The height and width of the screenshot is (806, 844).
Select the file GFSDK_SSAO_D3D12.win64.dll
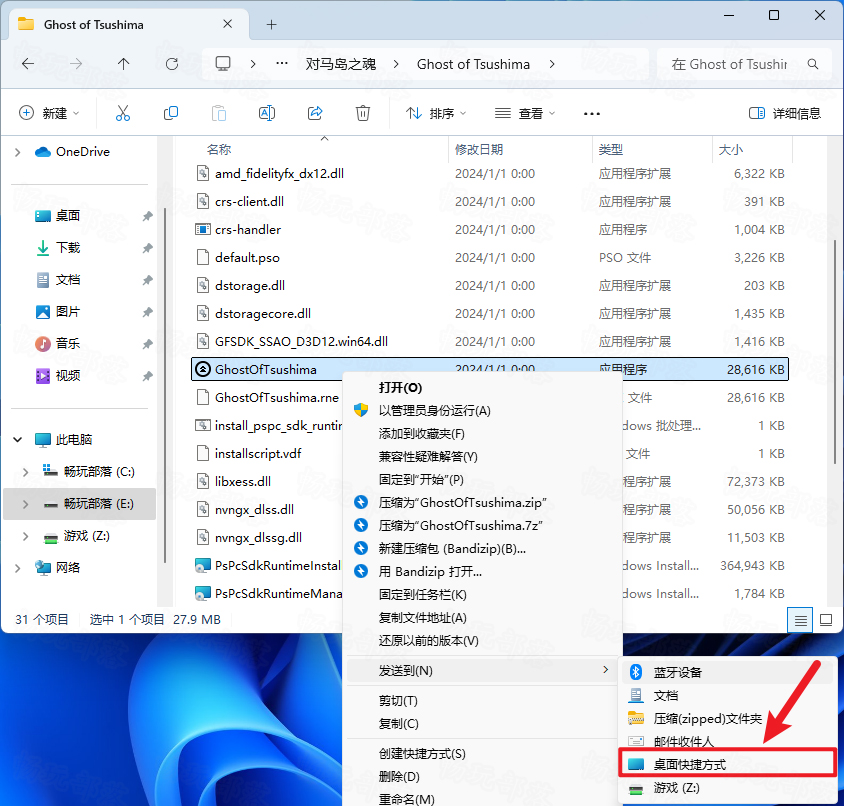(x=301, y=342)
